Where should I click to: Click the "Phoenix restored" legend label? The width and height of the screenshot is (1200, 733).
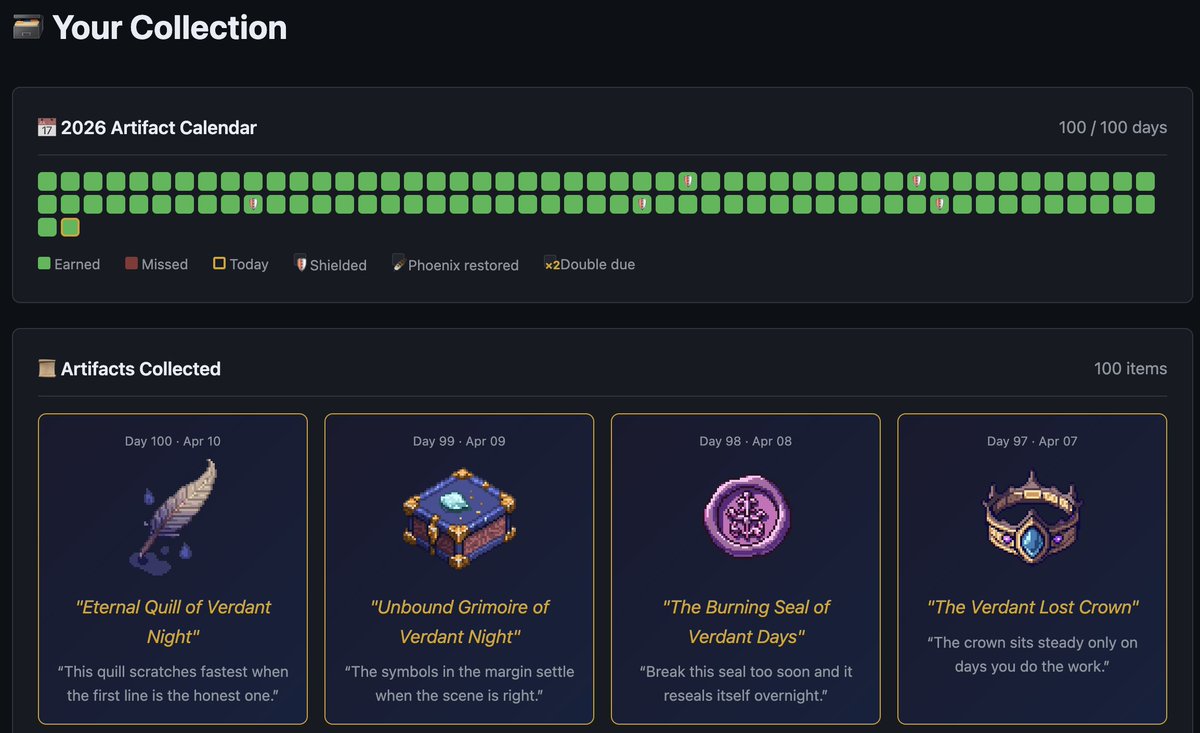463,265
